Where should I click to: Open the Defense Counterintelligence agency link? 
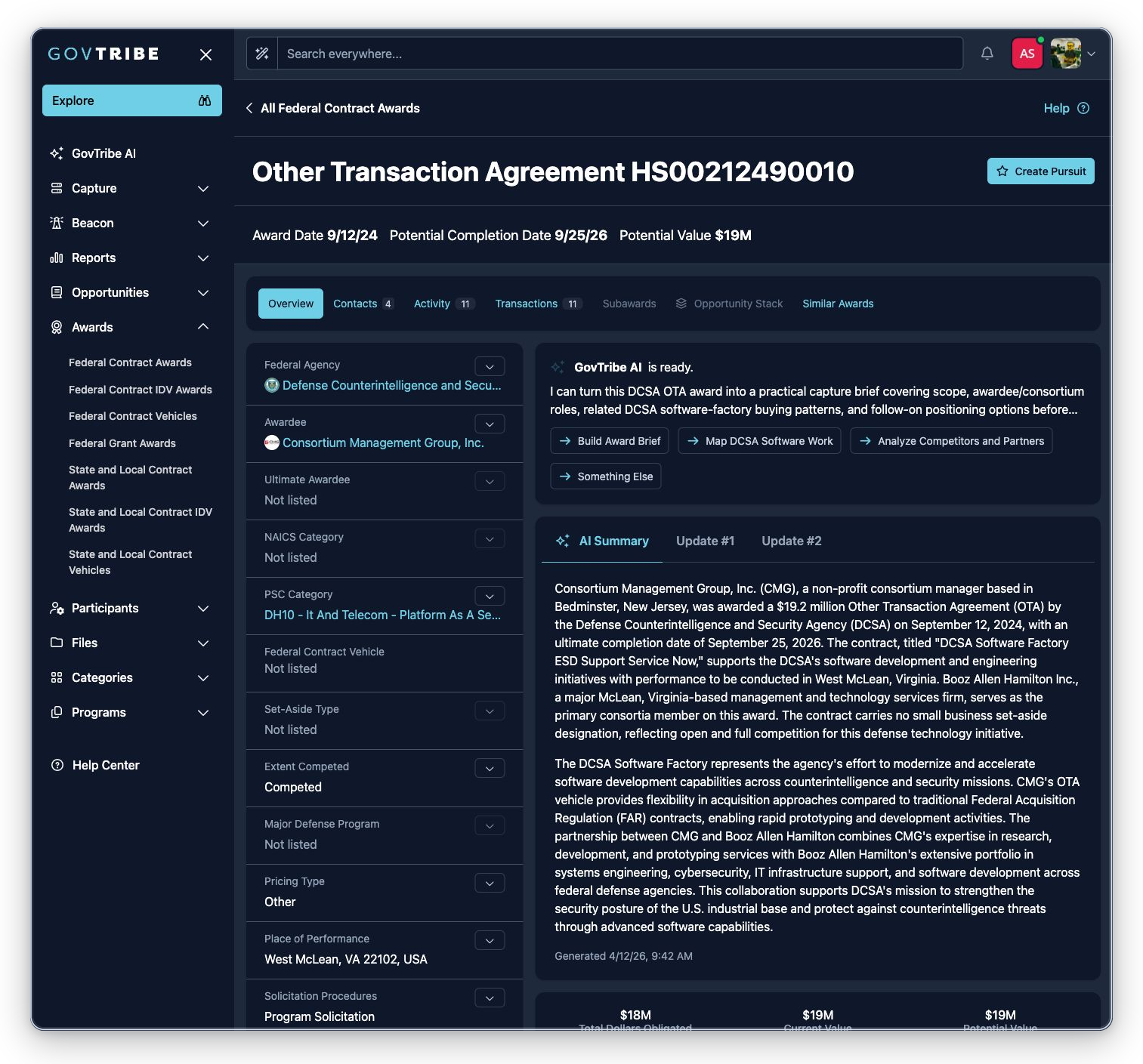pos(391,385)
